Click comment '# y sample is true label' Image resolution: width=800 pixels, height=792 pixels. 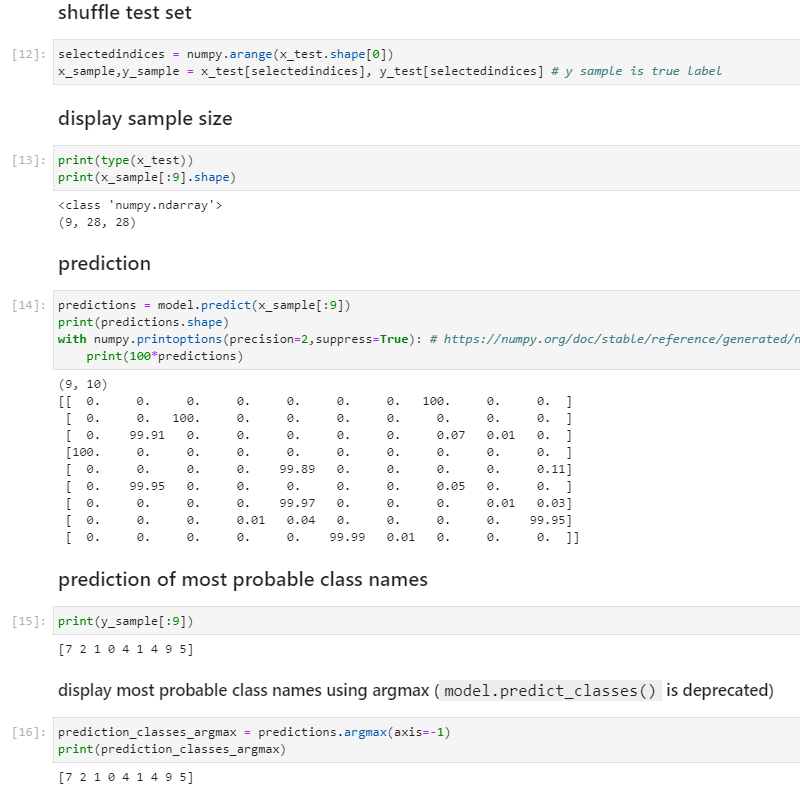(x=636, y=71)
